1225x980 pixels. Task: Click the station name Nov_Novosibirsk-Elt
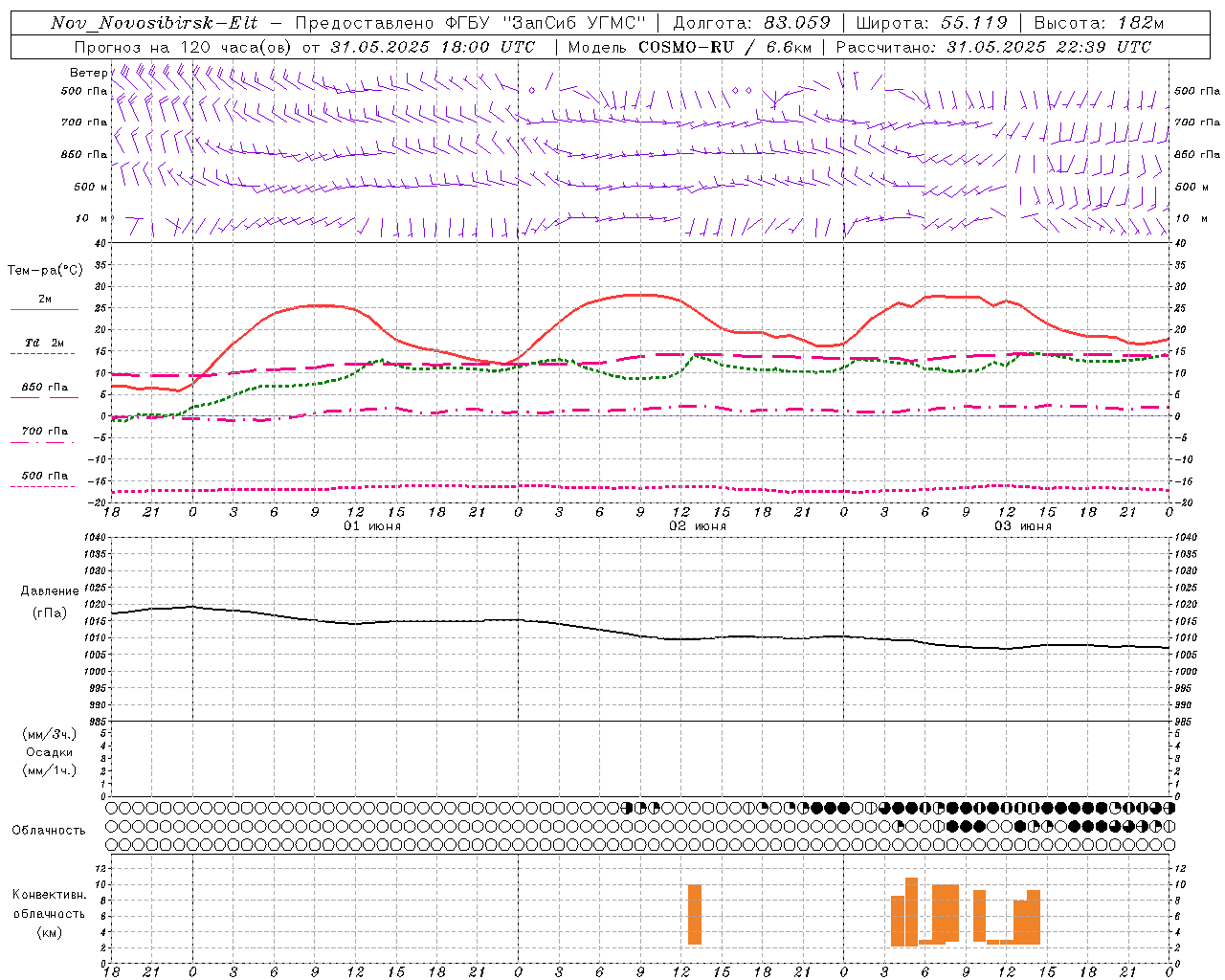(x=154, y=23)
